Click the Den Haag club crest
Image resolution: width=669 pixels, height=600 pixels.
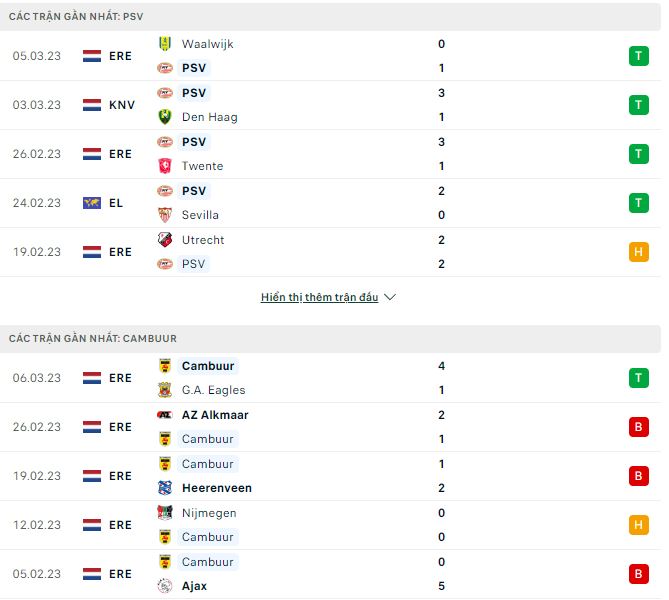(165, 117)
